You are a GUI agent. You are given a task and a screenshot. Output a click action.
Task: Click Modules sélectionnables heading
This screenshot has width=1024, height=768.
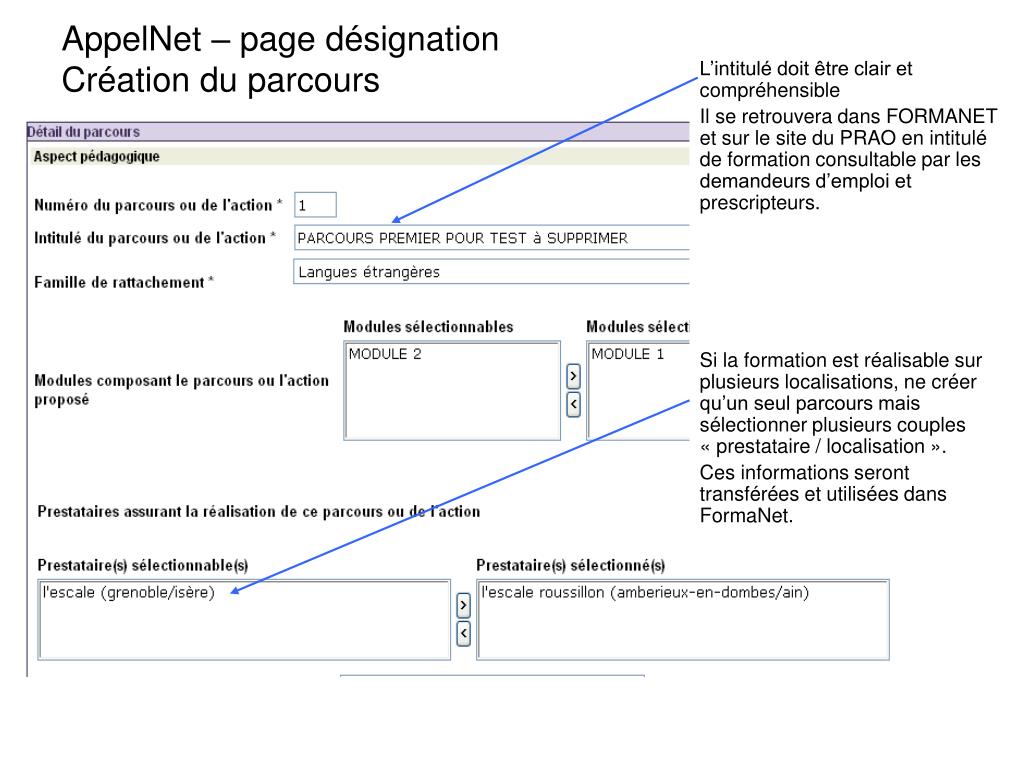tap(428, 327)
